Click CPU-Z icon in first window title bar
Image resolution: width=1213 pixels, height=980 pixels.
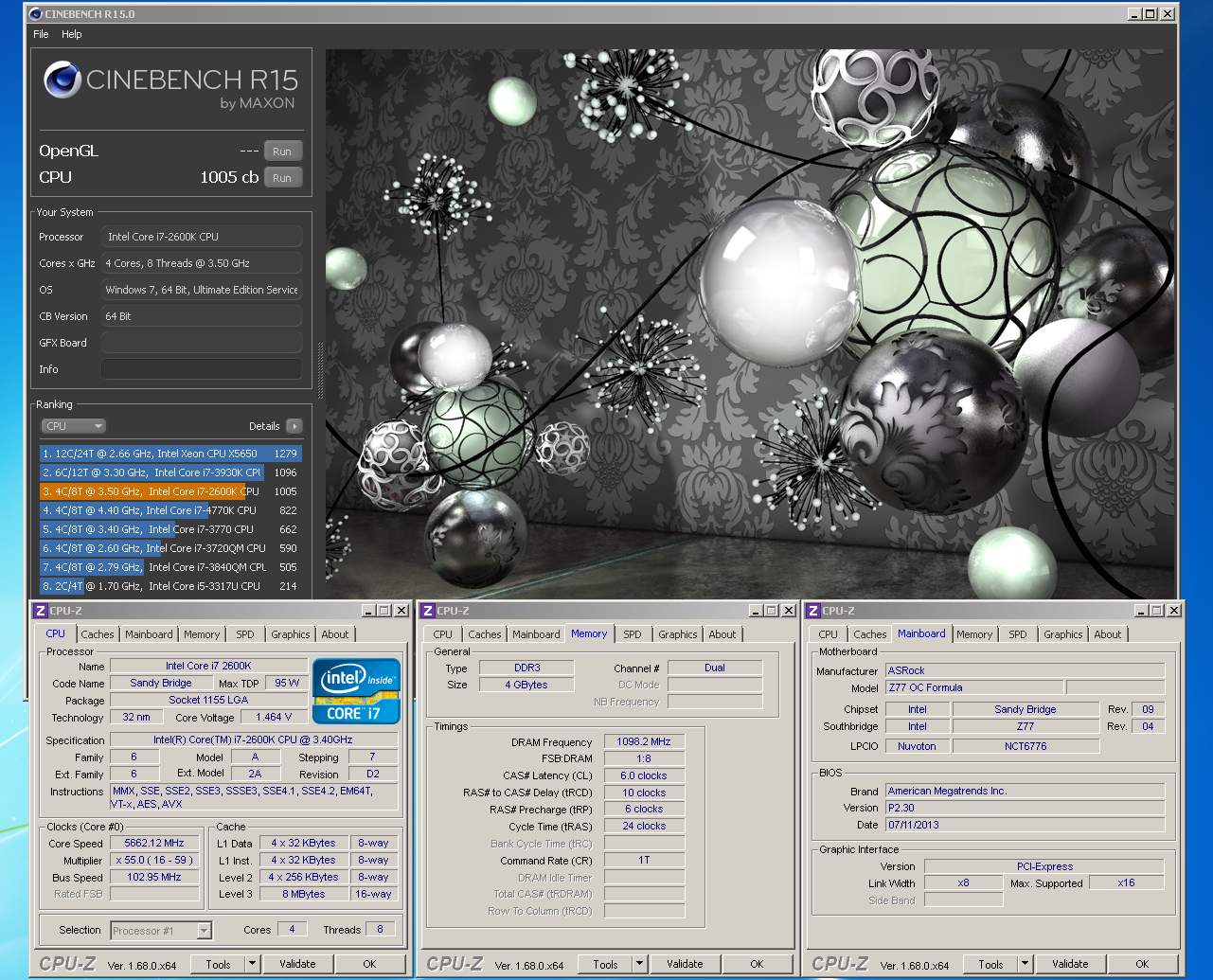pyautogui.click(x=41, y=611)
